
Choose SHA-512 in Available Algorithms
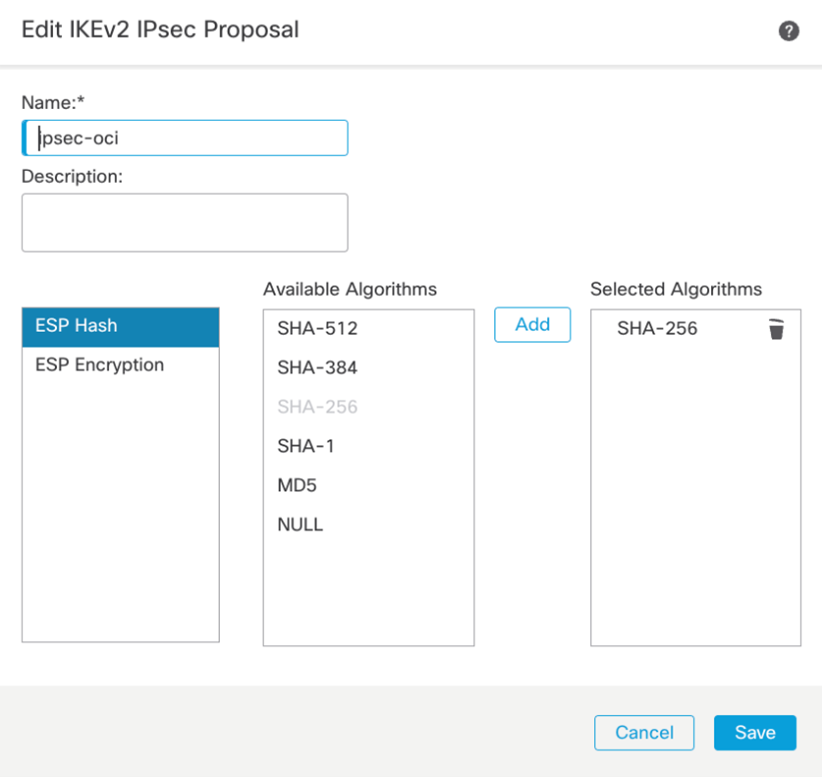[317, 329]
